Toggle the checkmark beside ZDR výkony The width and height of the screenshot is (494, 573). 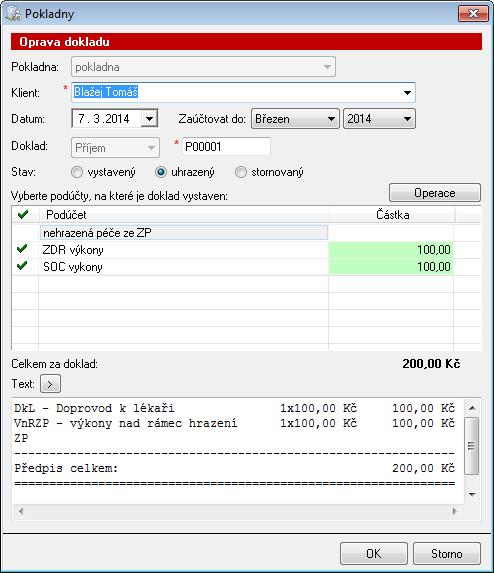22,249
